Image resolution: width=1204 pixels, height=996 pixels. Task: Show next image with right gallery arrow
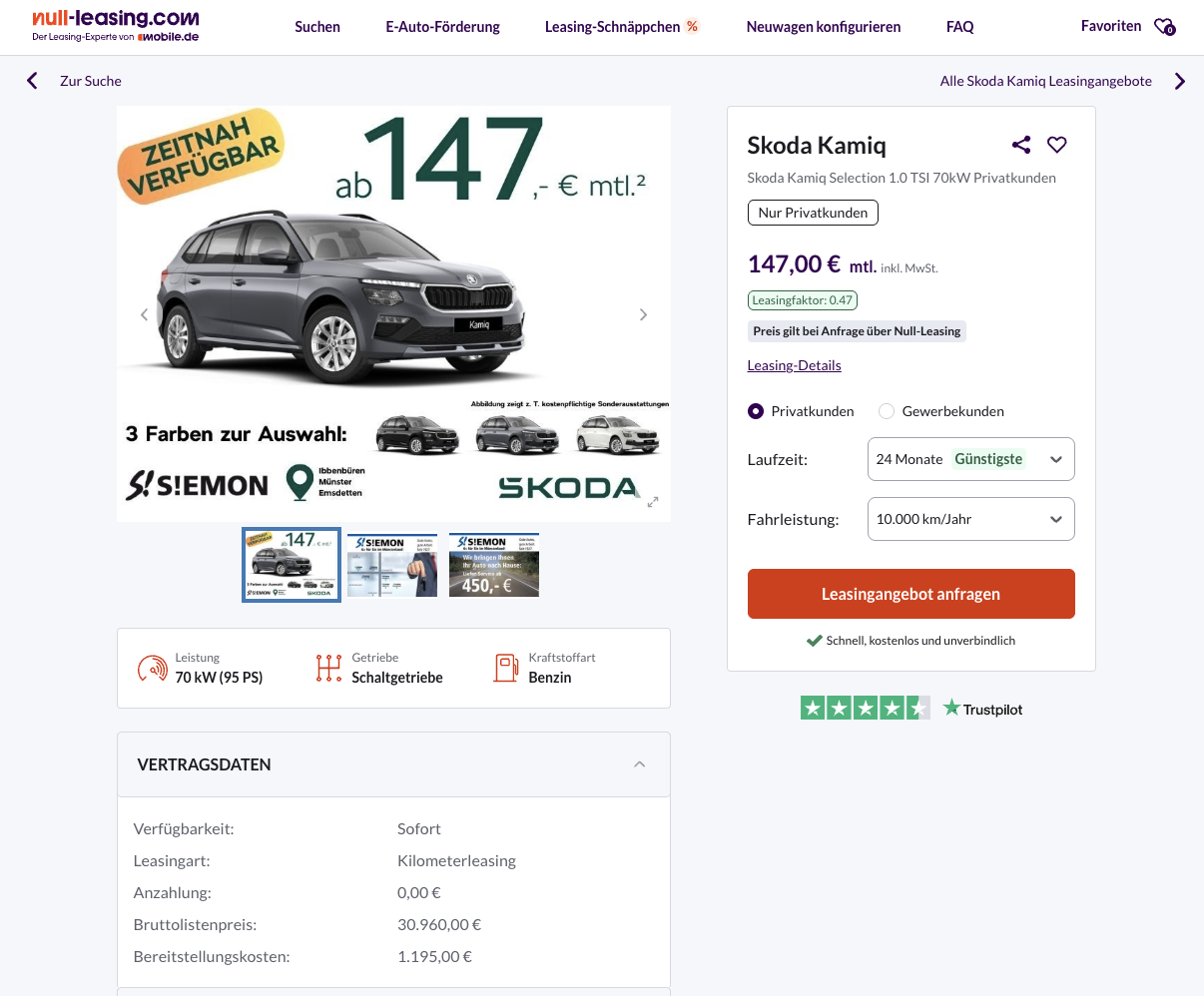coord(643,314)
